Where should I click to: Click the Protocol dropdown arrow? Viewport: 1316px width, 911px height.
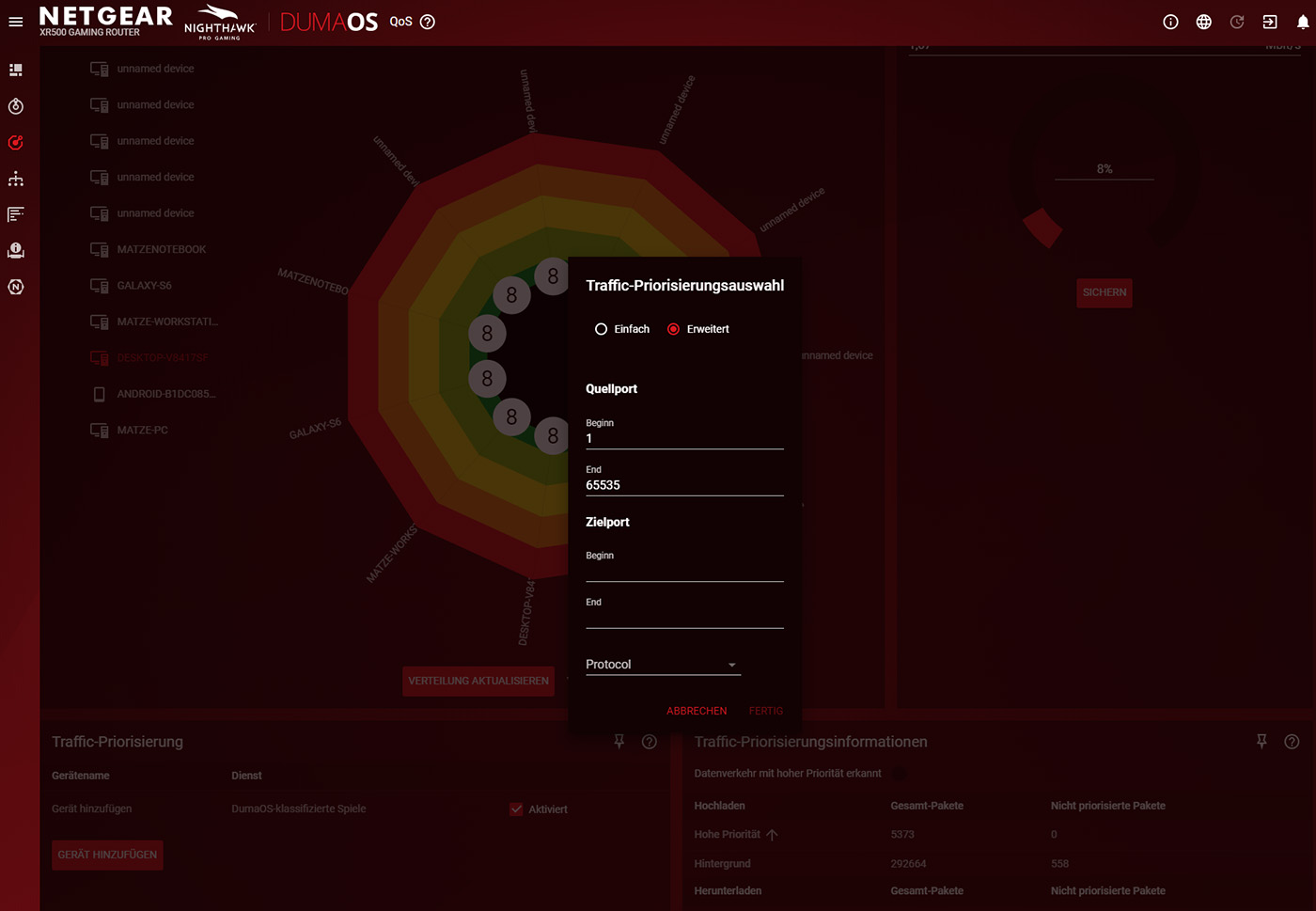point(732,666)
